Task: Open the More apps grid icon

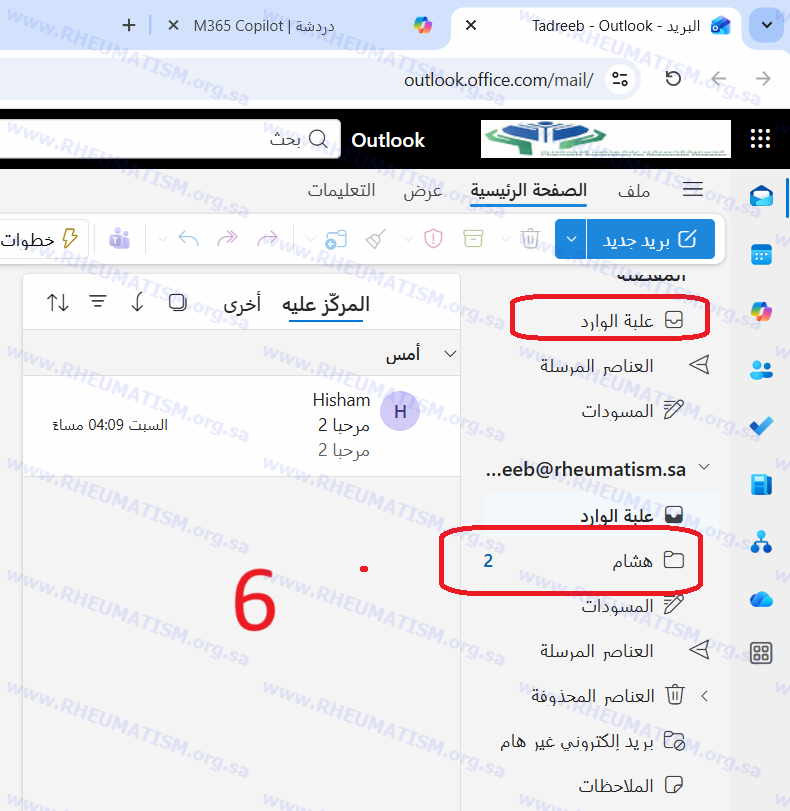Action: tap(762, 654)
